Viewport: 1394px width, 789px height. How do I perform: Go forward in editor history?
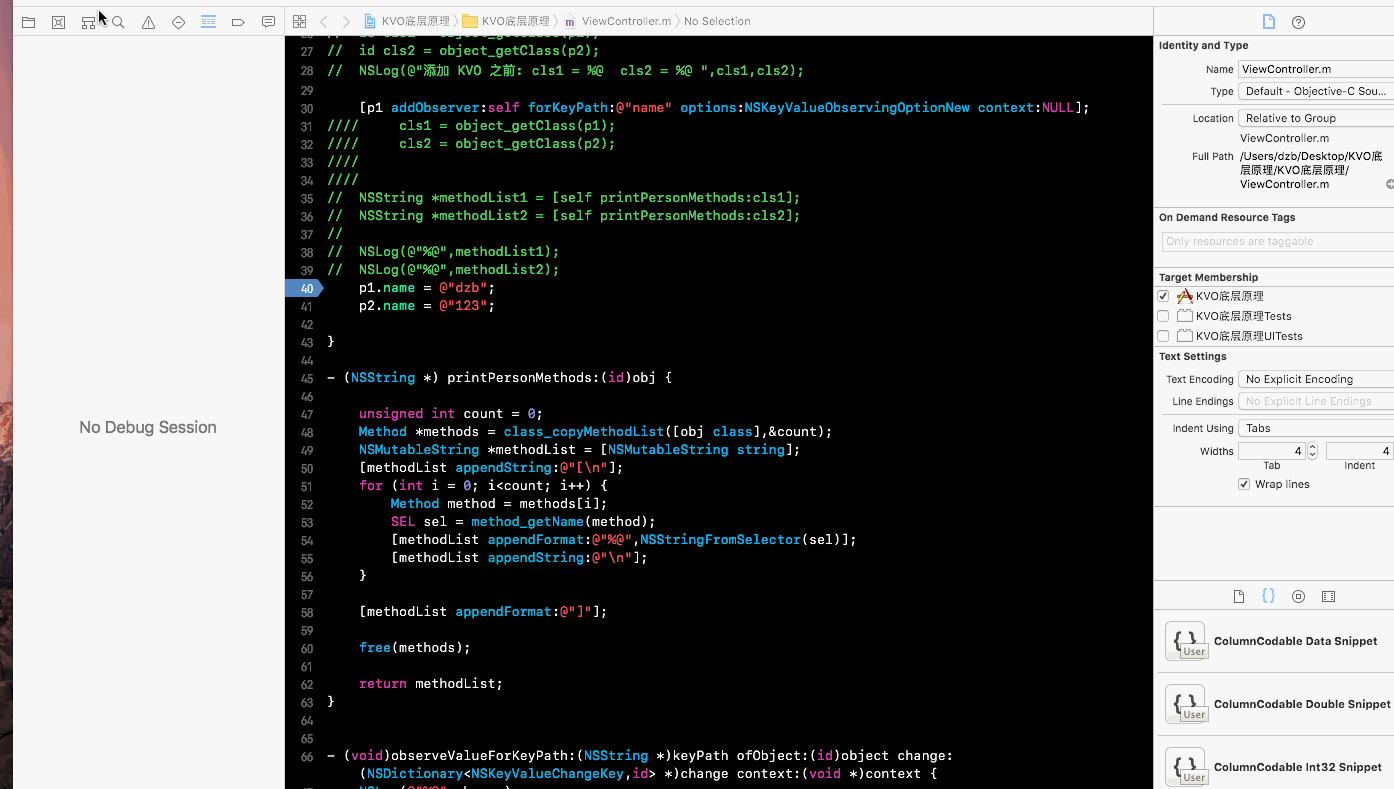[x=346, y=21]
